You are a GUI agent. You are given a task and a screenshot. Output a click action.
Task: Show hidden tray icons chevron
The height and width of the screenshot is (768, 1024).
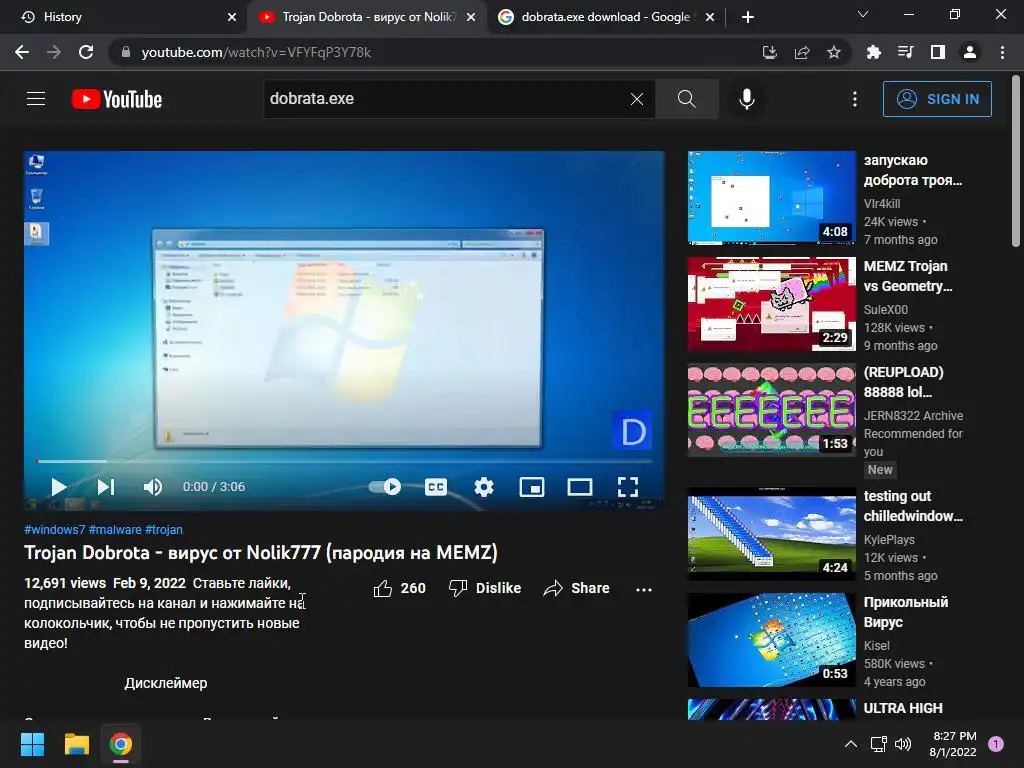point(850,744)
